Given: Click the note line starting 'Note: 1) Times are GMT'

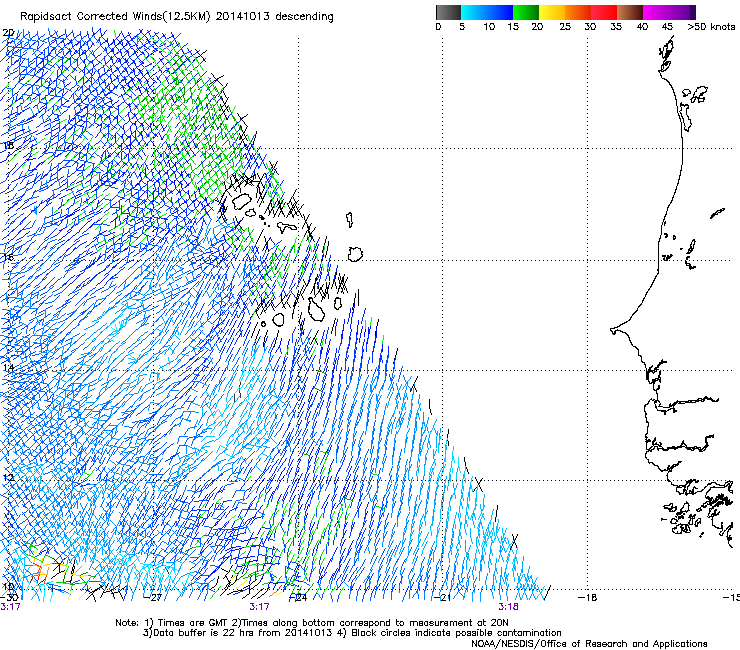Looking at the screenshot, I should tap(312, 623).
